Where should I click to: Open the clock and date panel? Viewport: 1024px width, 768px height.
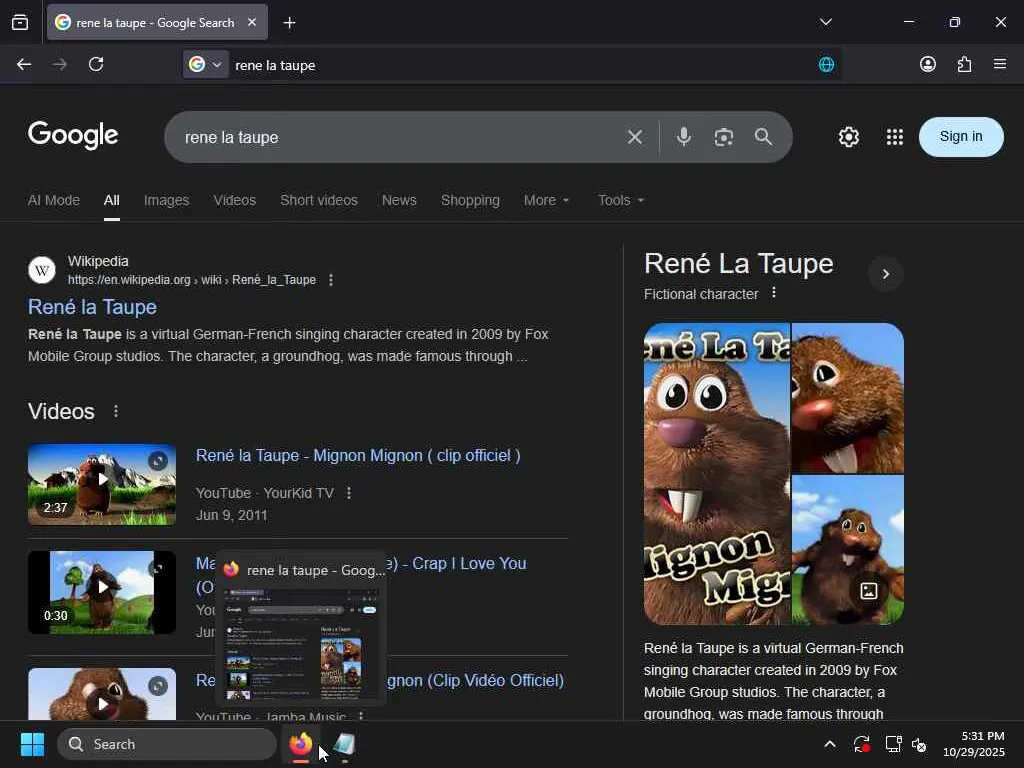(x=974, y=744)
